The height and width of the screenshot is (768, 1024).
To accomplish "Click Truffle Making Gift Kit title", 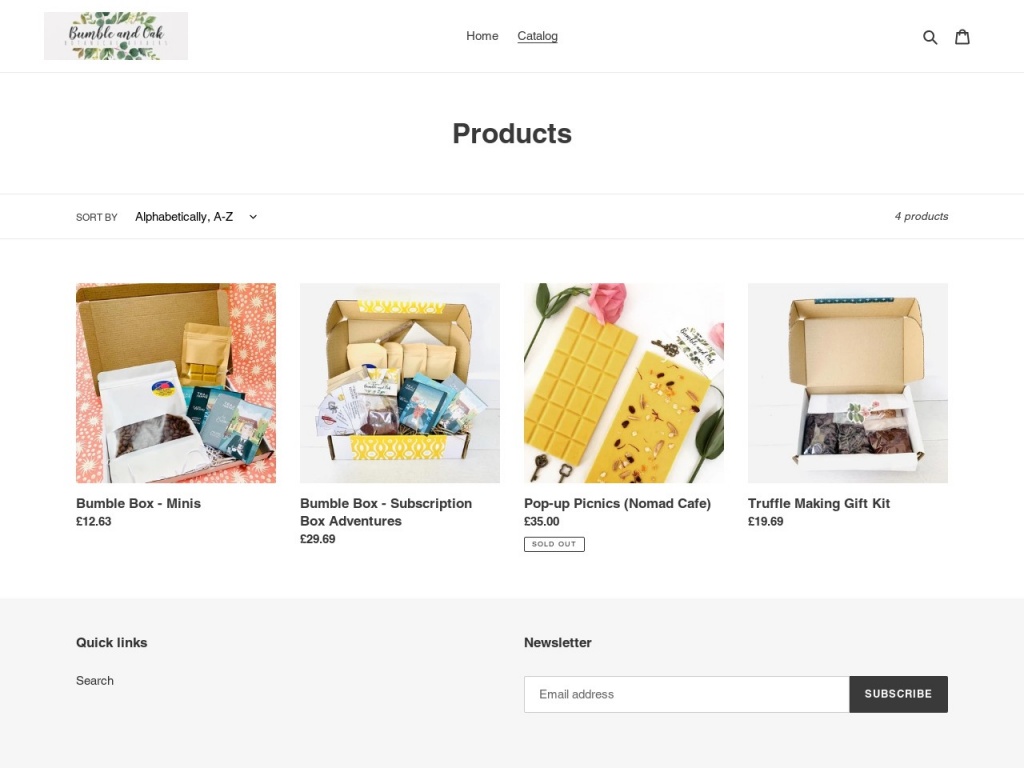I will (x=819, y=504).
